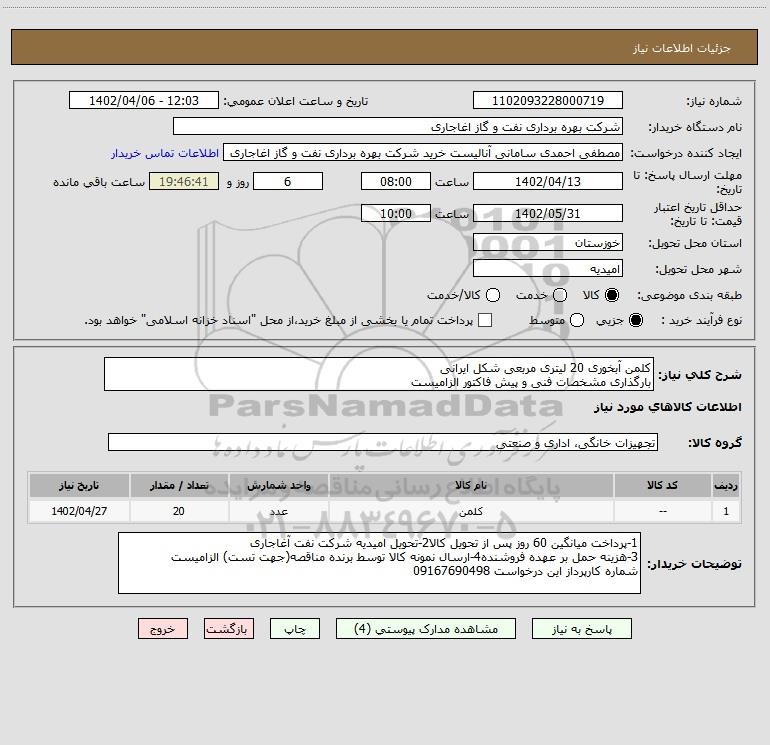Click the announcement date field 1402/04/06 - 12:03
The width and height of the screenshot is (770, 745).
tap(144, 100)
